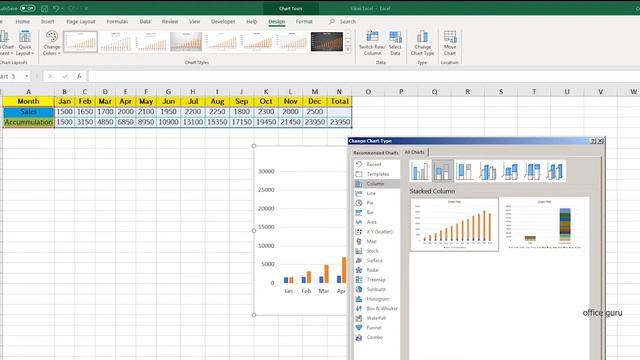Switch to All Charts tab in dialog
This screenshot has width=640, height=360.
pos(414,152)
